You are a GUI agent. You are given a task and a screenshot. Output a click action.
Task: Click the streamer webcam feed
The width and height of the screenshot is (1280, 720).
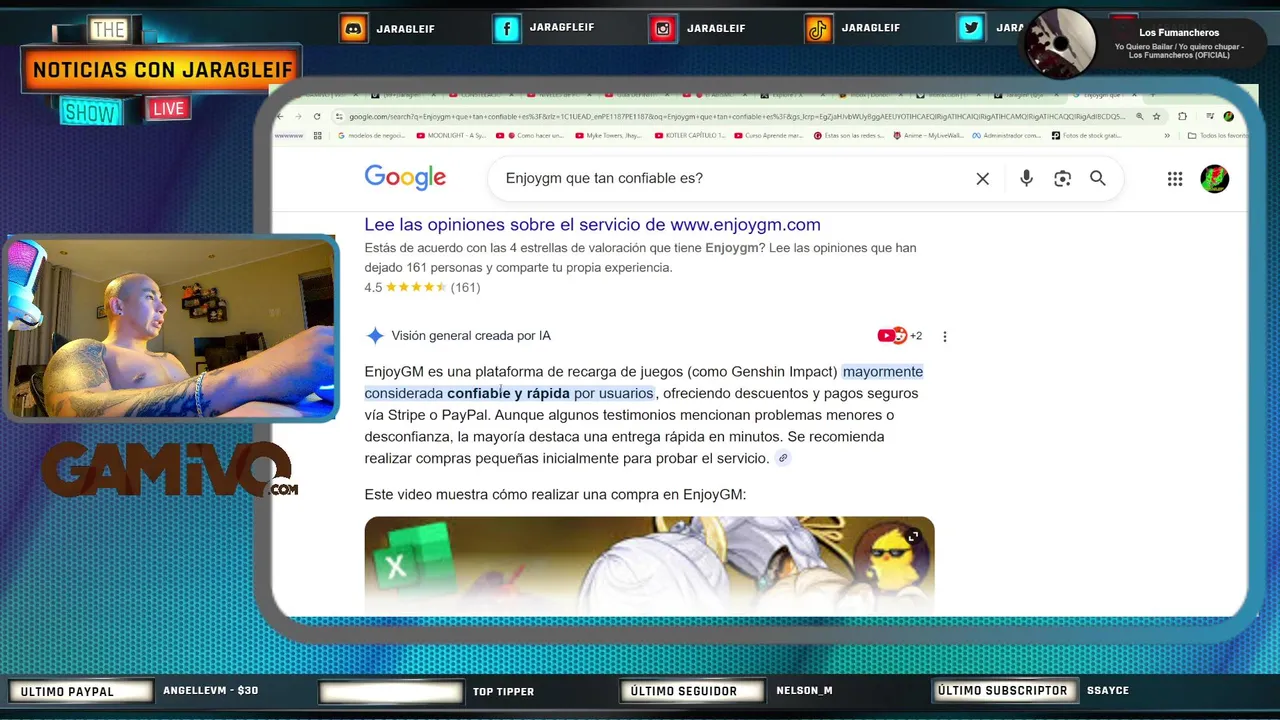click(172, 328)
